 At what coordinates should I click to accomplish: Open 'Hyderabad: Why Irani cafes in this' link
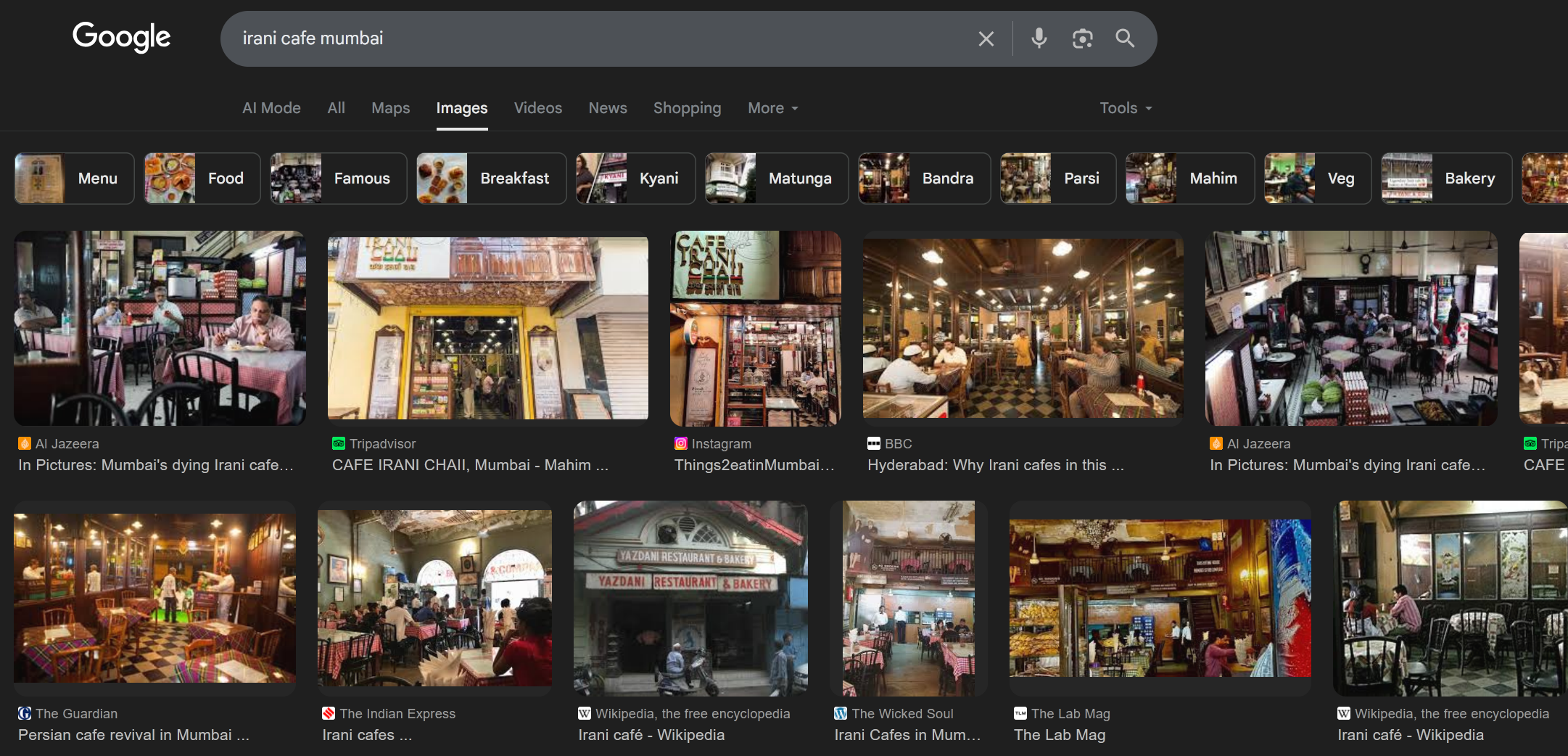click(x=996, y=465)
